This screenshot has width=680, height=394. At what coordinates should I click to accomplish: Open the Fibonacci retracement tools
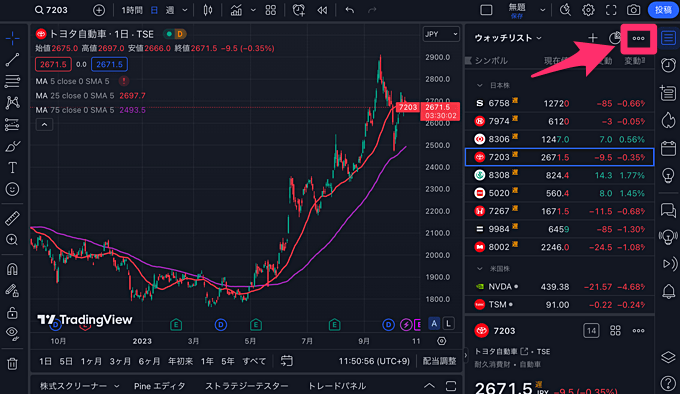pos(12,81)
